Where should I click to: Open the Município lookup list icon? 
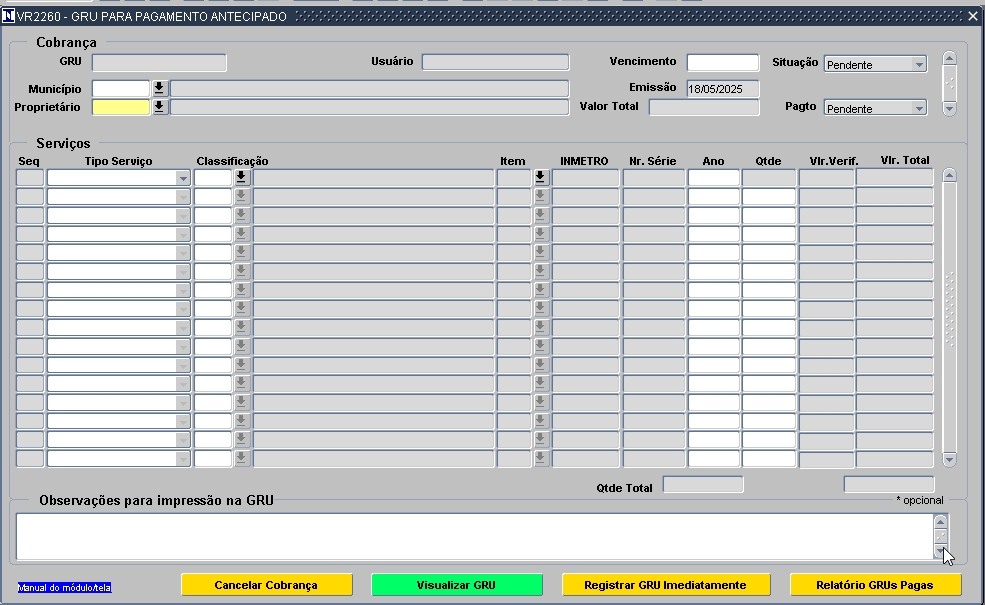click(159, 88)
